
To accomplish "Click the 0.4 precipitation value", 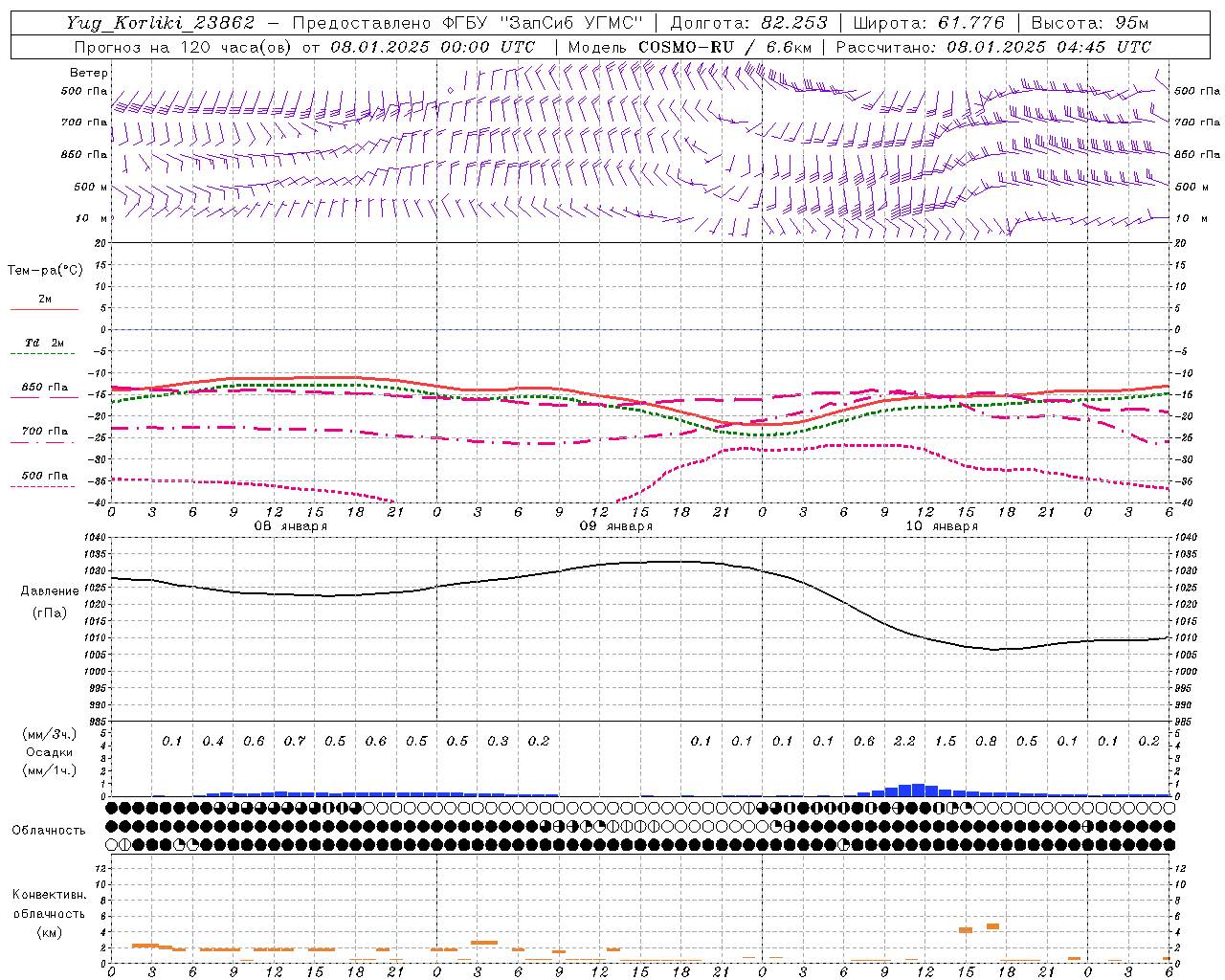I will pos(213,742).
